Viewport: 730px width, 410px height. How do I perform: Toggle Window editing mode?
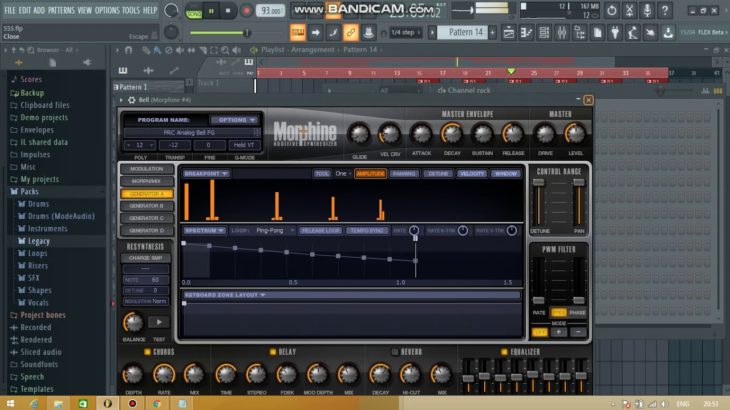point(506,174)
